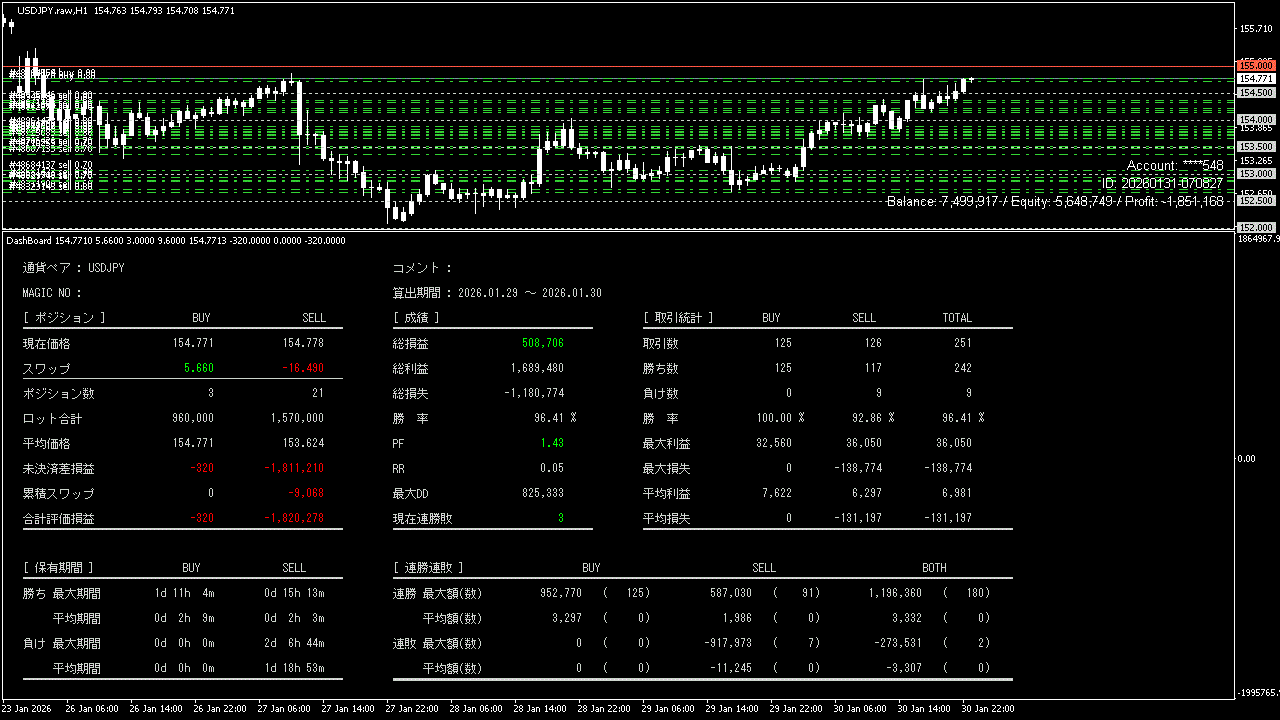
Task: Click the Balance / Equity / Profit line
Action: tap(1054, 202)
